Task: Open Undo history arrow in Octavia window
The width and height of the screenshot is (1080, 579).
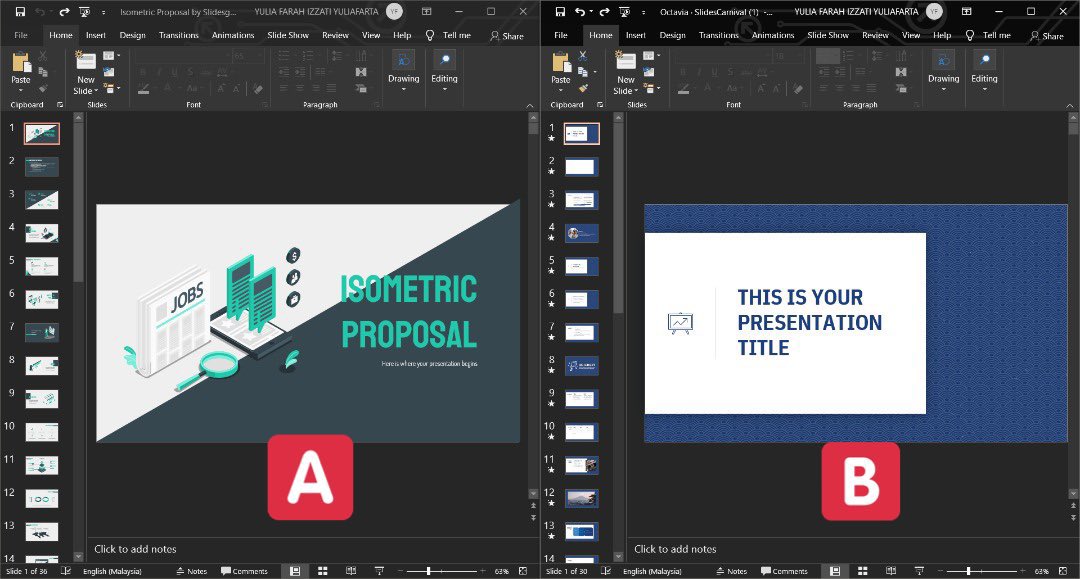Action: click(591, 12)
